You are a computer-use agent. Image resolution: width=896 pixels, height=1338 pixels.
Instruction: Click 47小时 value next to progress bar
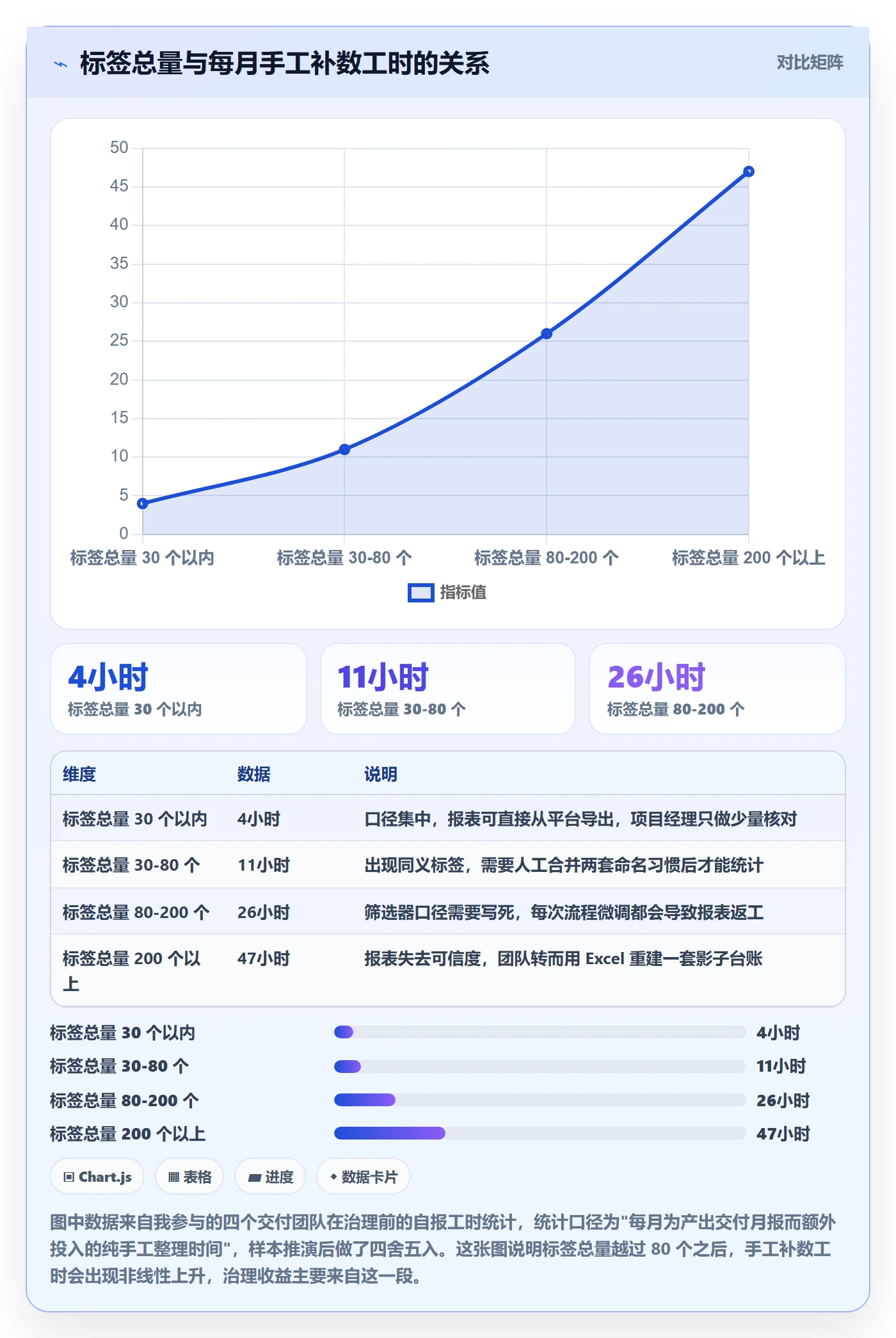tap(783, 1134)
